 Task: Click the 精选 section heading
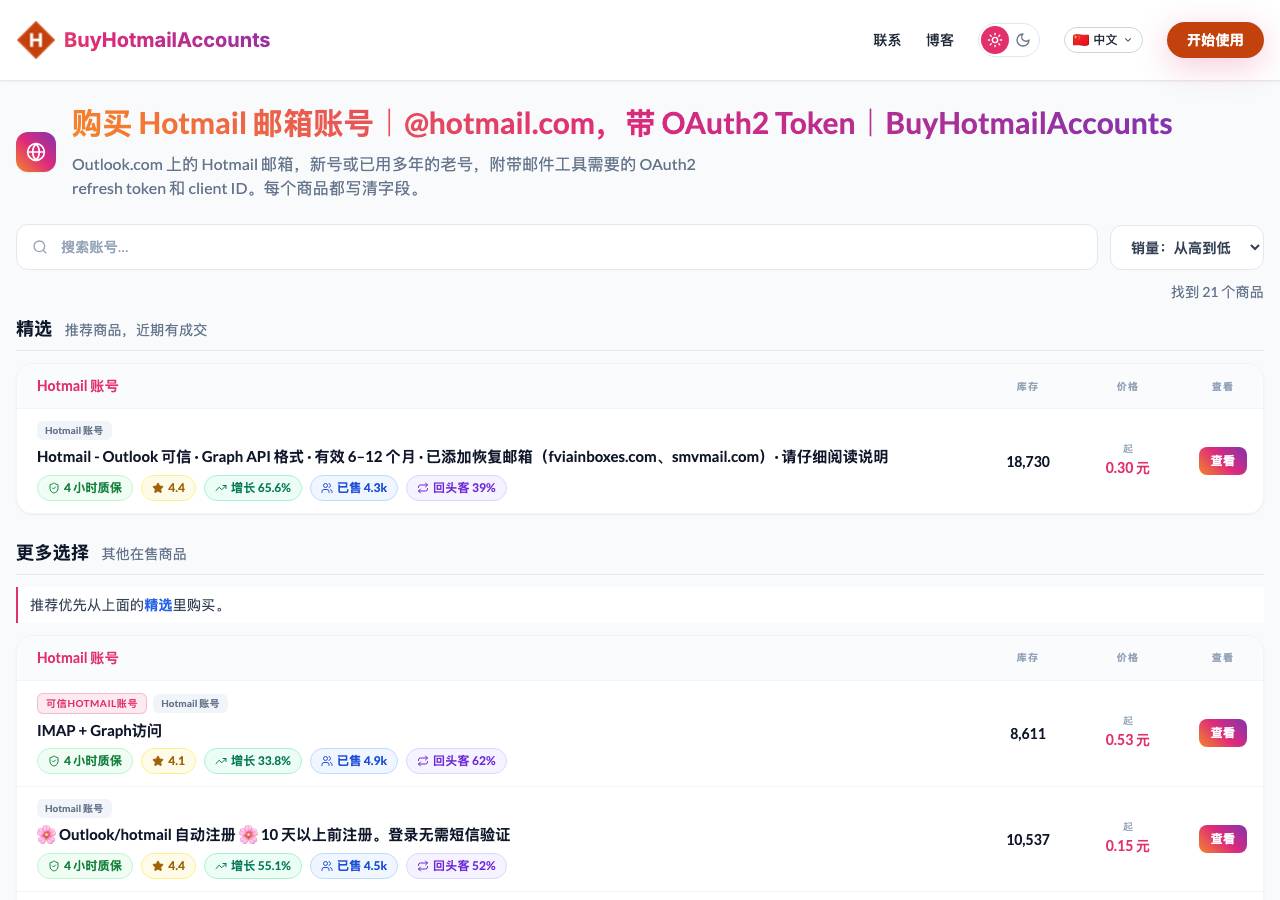click(34, 329)
